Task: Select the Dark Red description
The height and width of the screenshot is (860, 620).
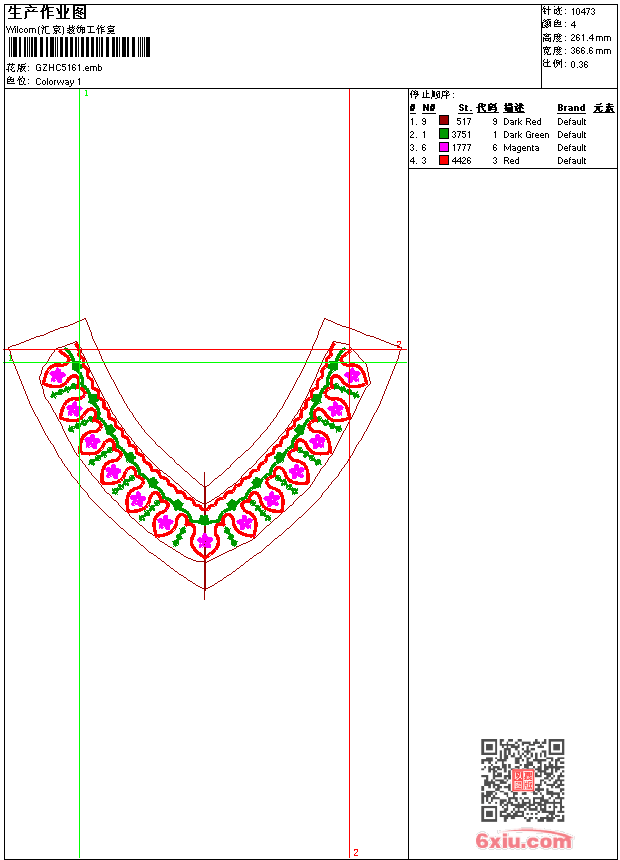Action: point(522,122)
